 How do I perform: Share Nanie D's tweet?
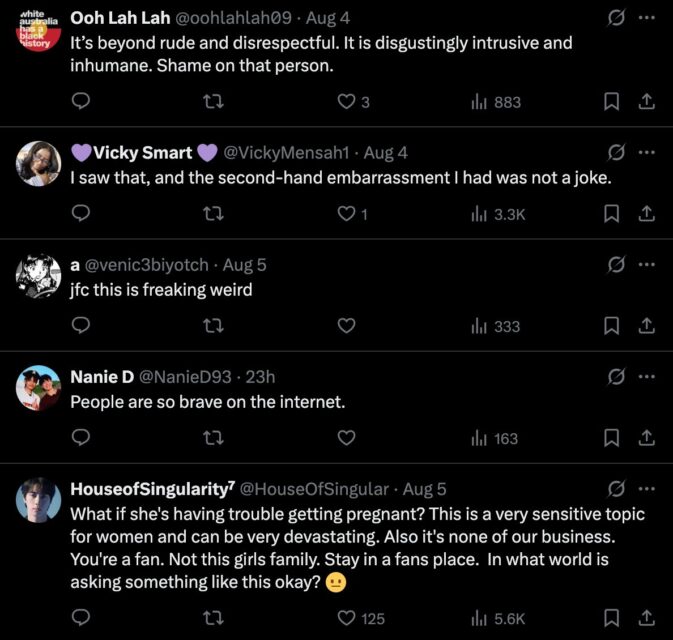pos(646,438)
